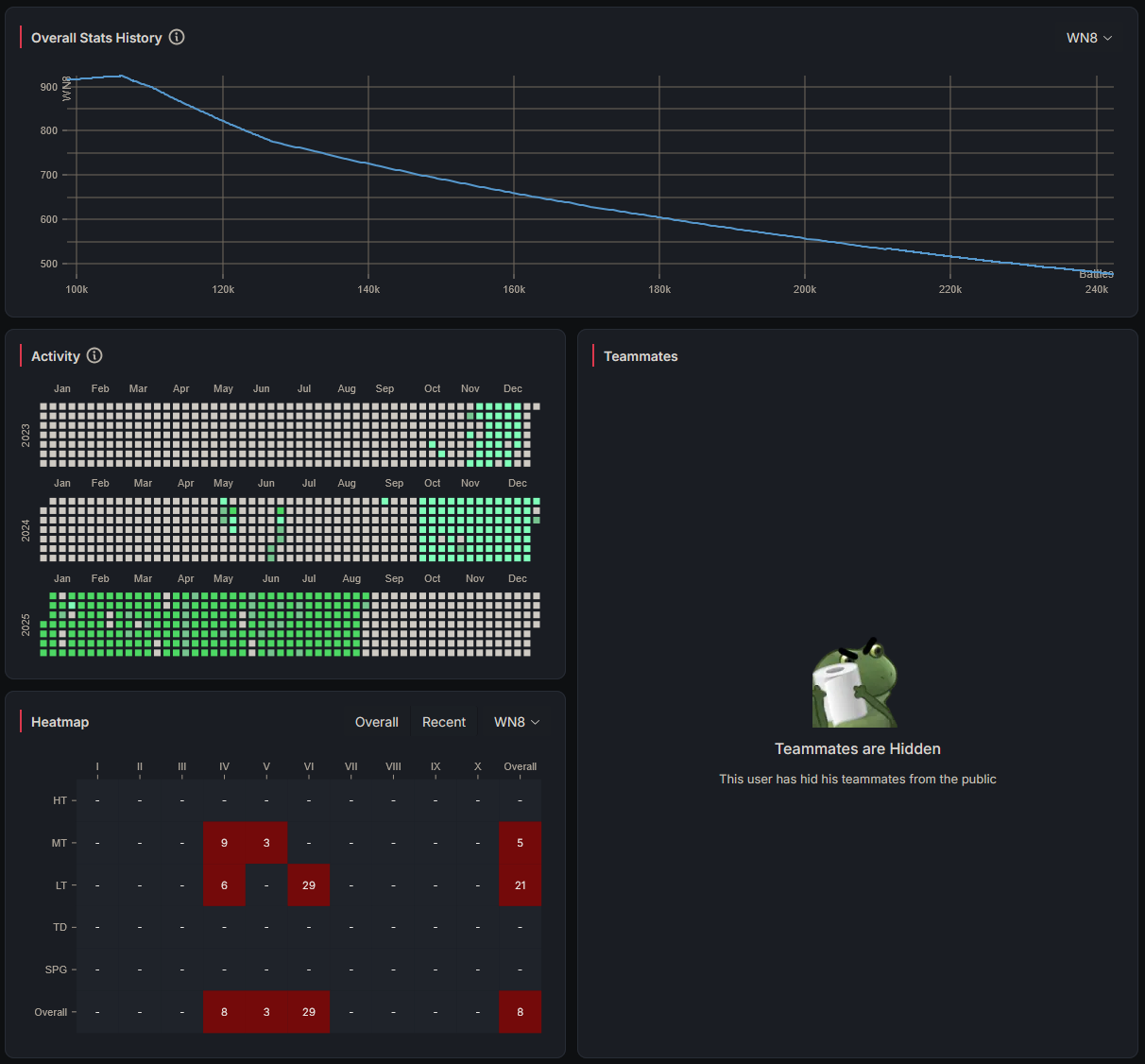Click the Teammates are Hidden heading
The width and height of the screenshot is (1145, 1064).
(x=857, y=748)
